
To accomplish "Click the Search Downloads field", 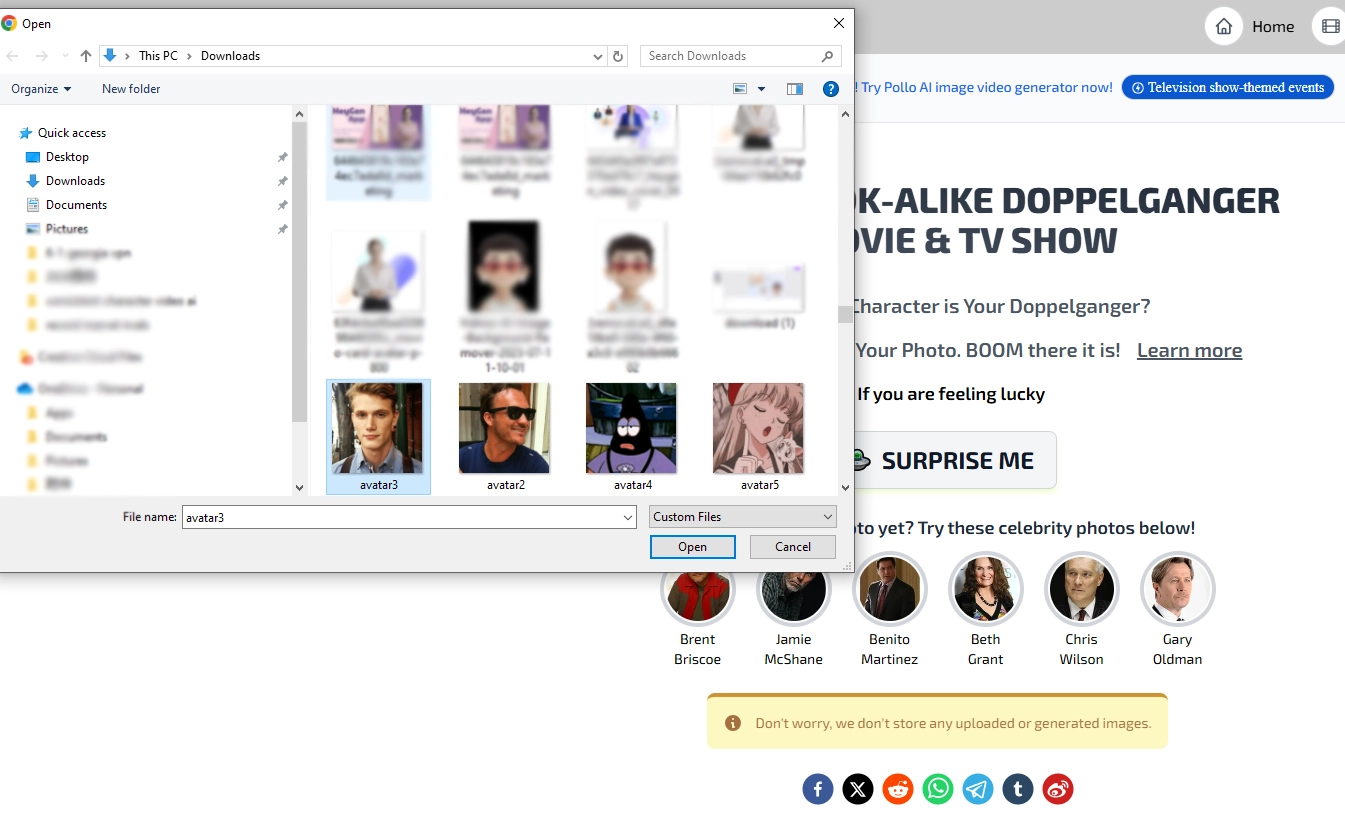I will click(730, 56).
